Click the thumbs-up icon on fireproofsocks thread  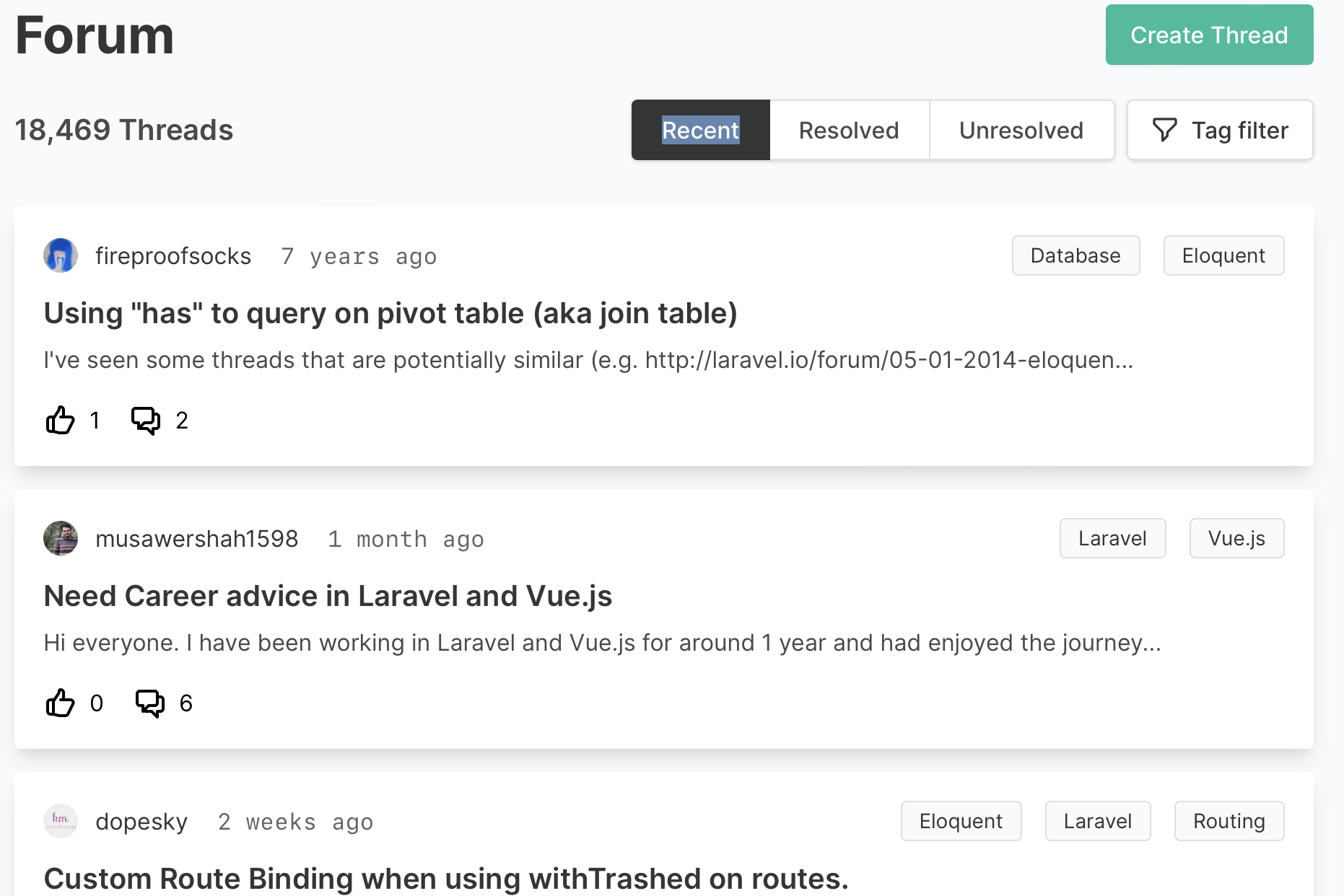point(60,420)
